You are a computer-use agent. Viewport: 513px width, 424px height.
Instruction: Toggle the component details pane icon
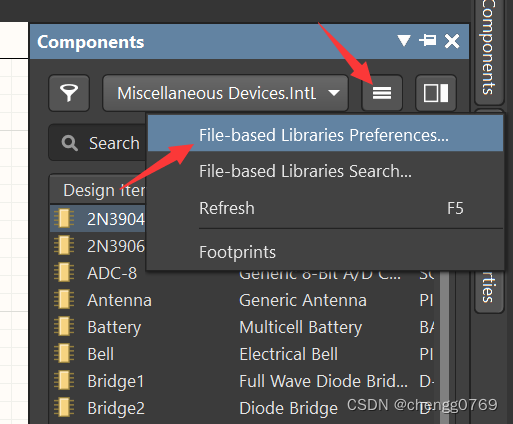436,93
